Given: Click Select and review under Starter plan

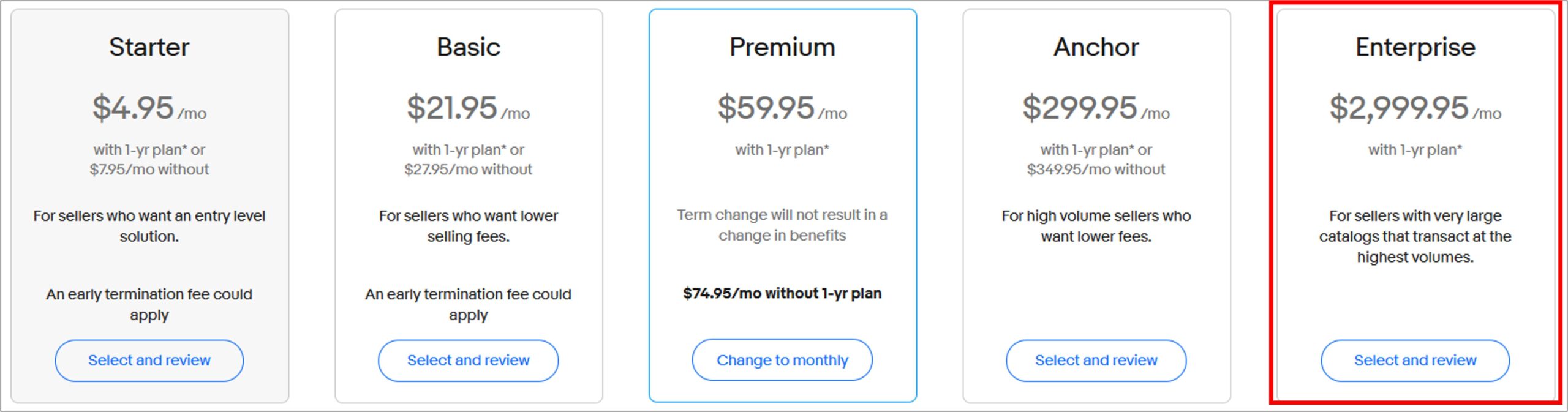Looking at the screenshot, I should 149,361.
